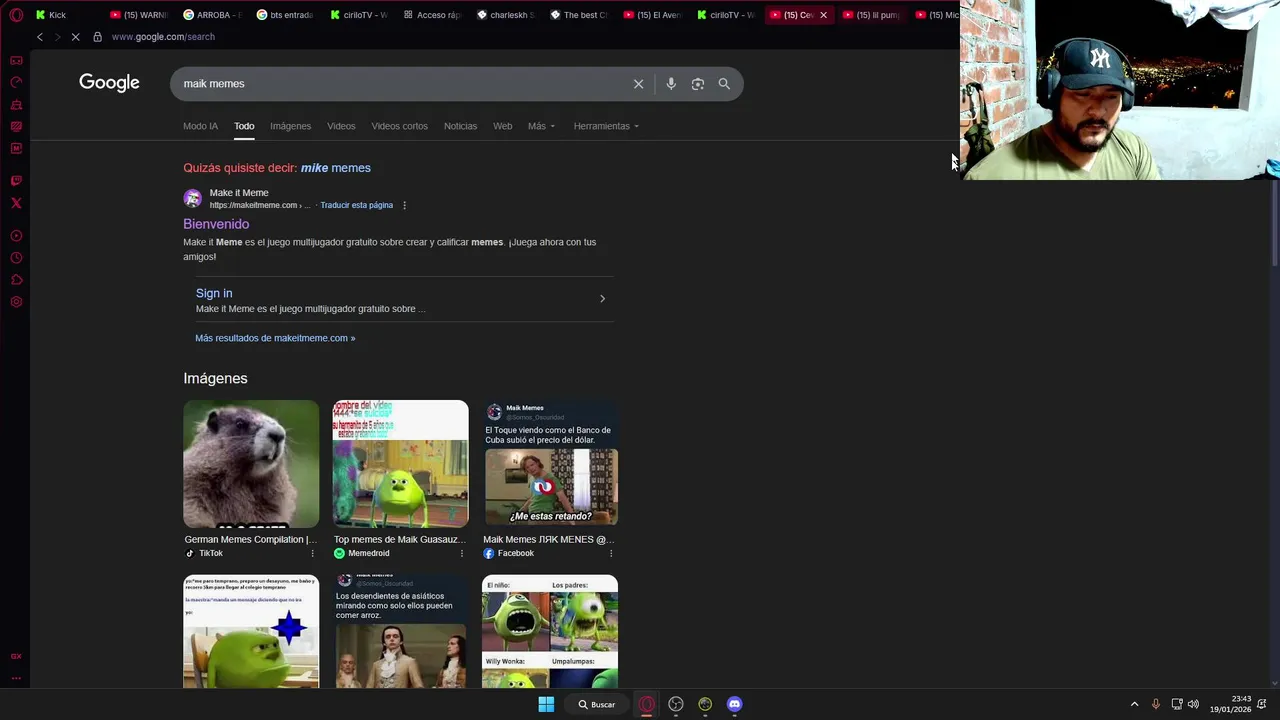Open Discord from the taskbar
Image resolution: width=1280 pixels, height=720 pixels.
735,704
